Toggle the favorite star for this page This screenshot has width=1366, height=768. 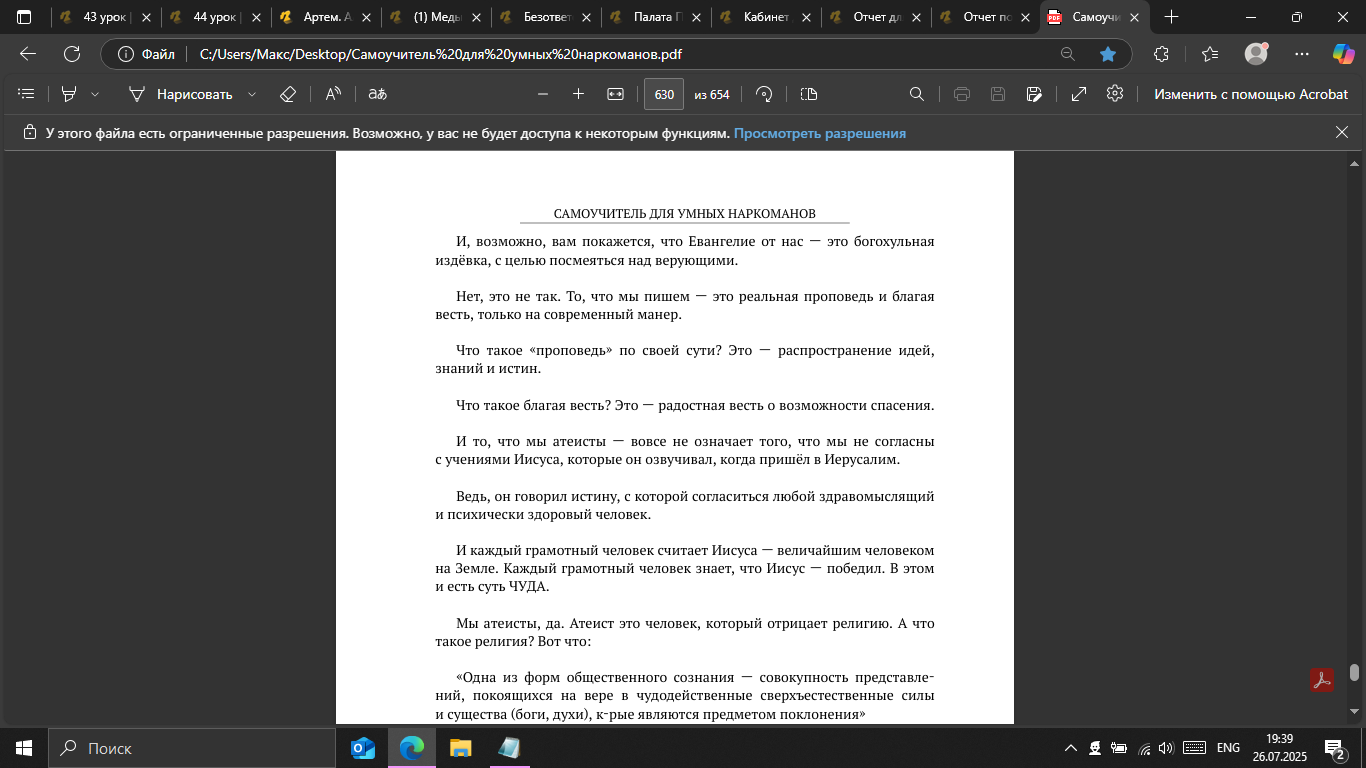point(1108,54)
